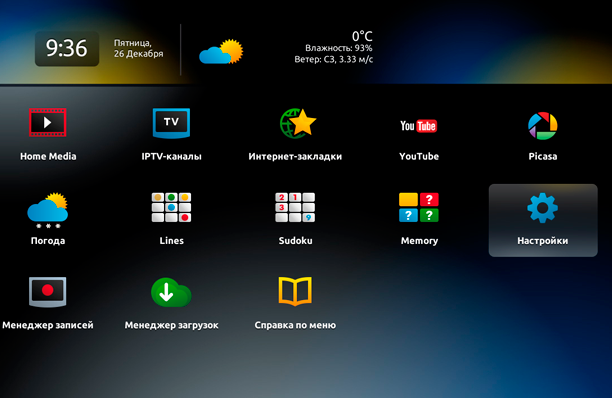This screenshot has height=398, width=612.
Task: Launch the YouTube app icon
Action: [x=418, y=126]
